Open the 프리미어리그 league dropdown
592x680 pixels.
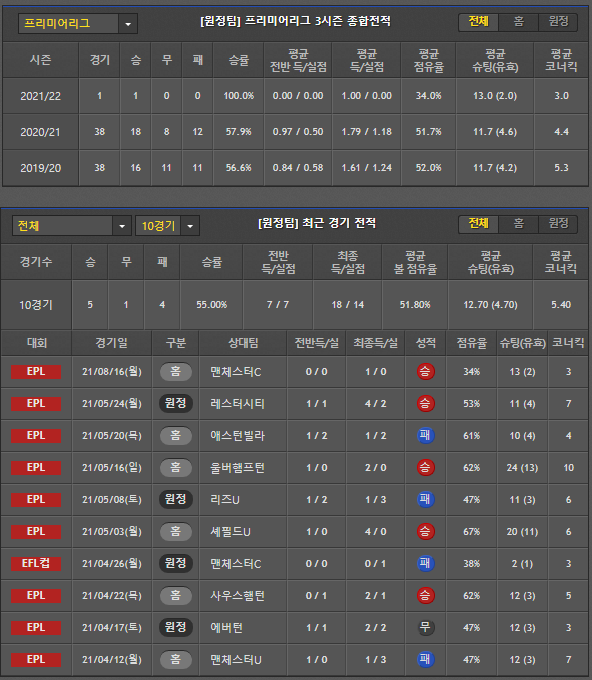click(x=78, y=23)
